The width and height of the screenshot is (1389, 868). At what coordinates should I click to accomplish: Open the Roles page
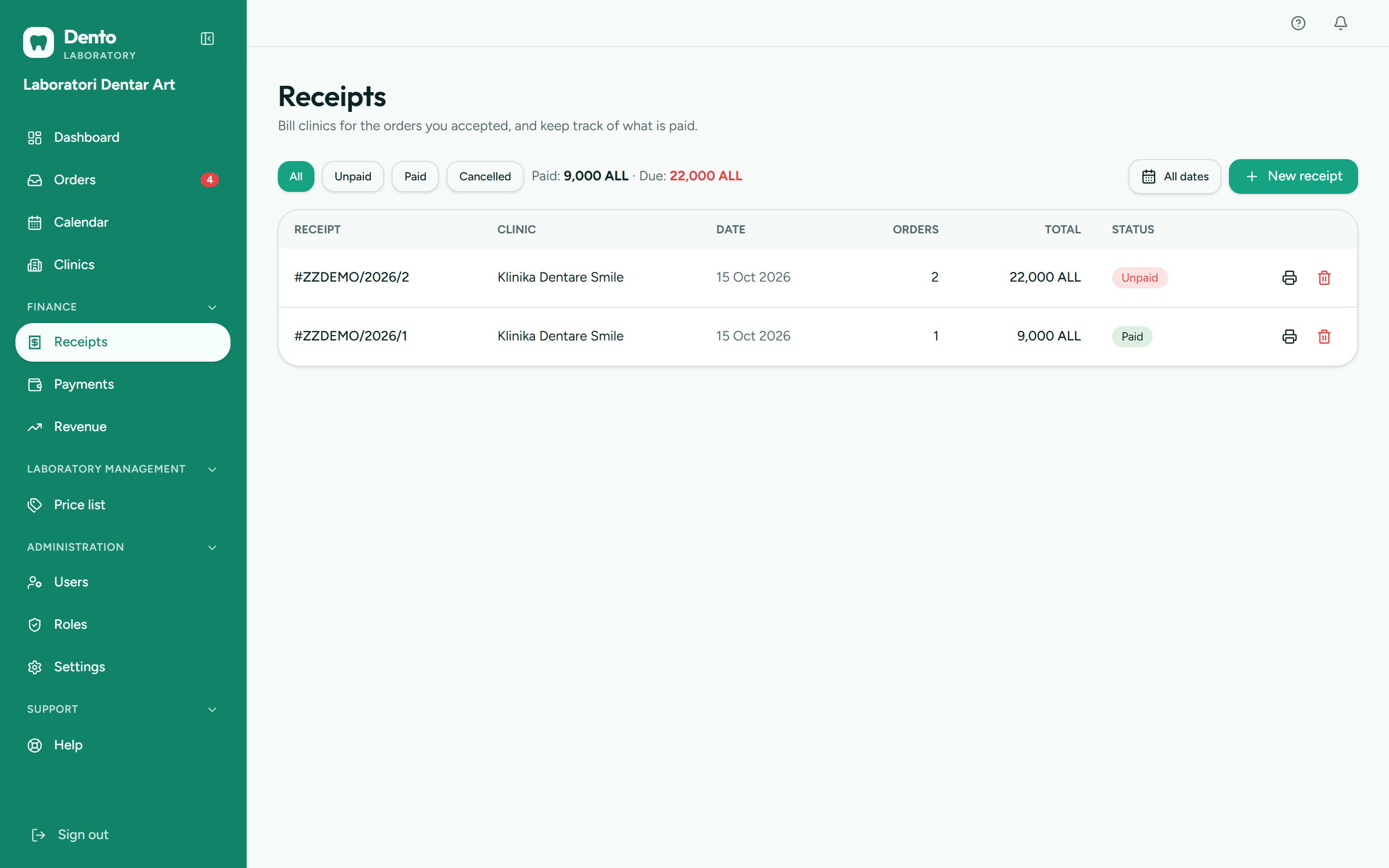[123, 624]
